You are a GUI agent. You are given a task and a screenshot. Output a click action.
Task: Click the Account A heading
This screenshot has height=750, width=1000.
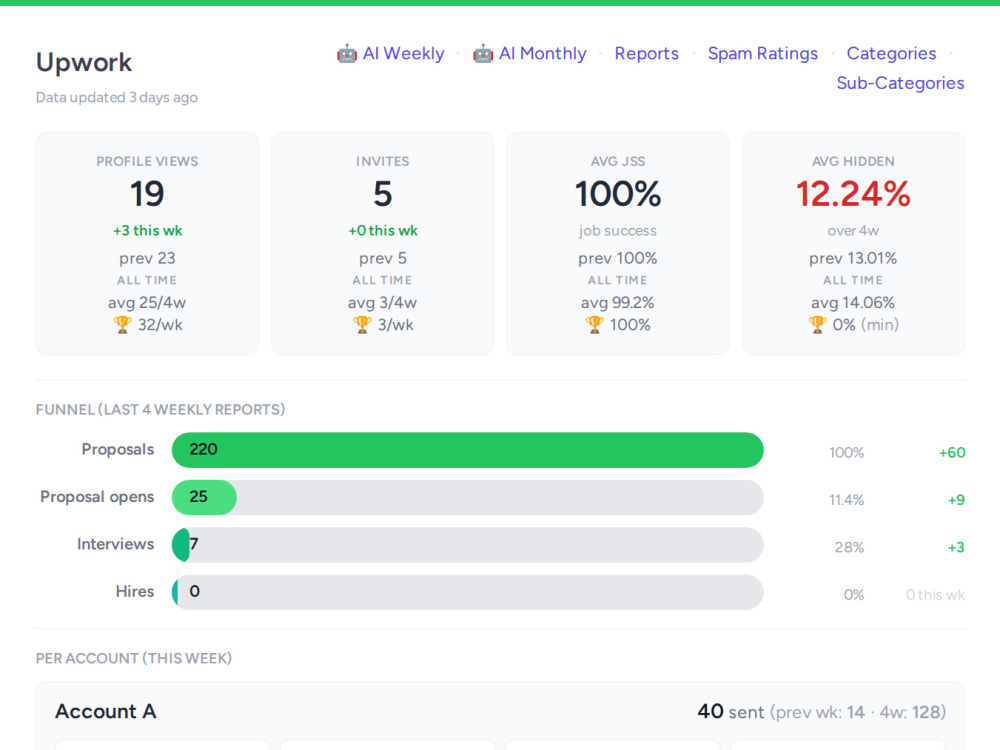point(106,711)
